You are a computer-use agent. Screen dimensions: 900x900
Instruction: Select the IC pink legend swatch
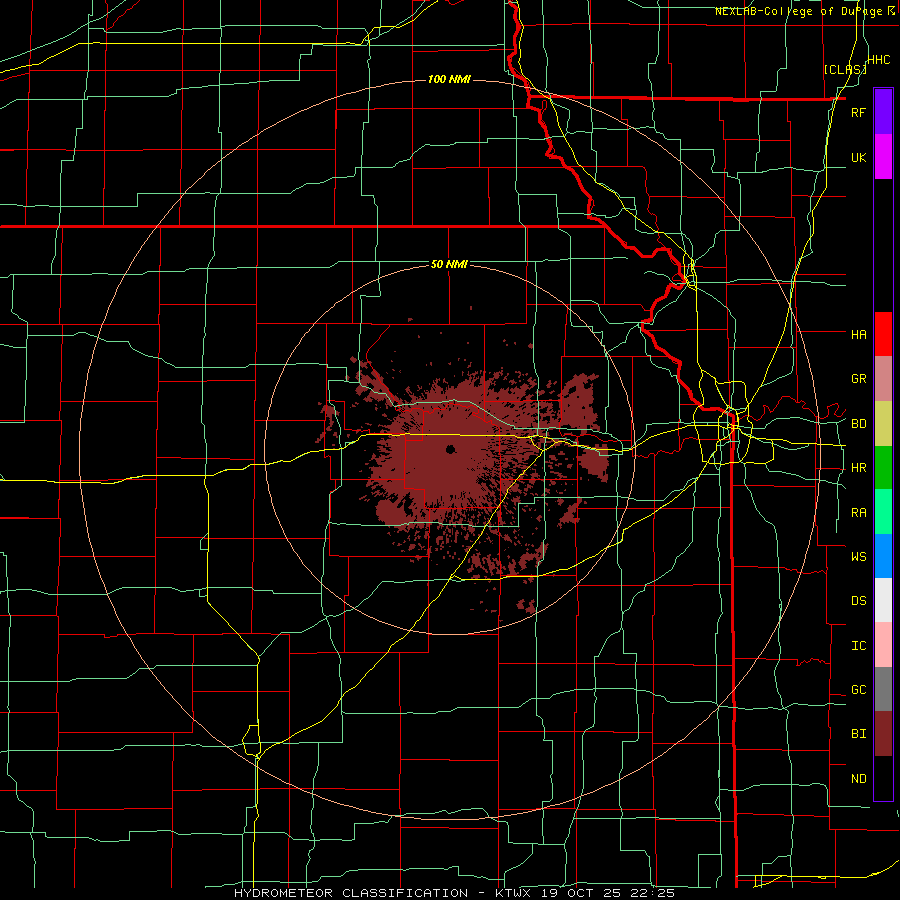tap(883, 645)
